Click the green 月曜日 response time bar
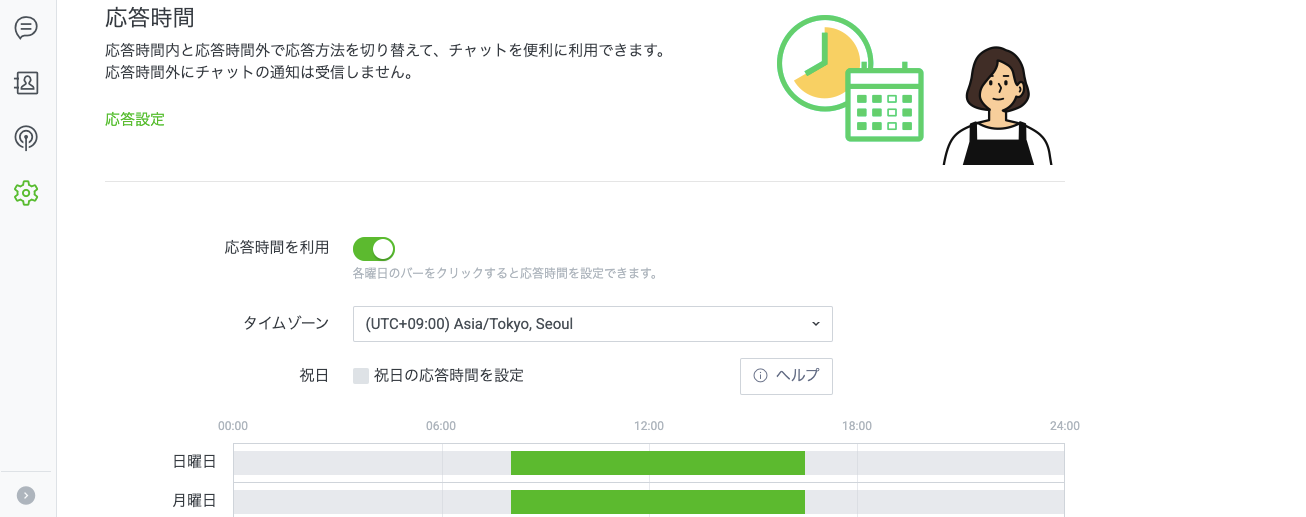The height and width of the screenshot is (517, 1306). [657, 501]
